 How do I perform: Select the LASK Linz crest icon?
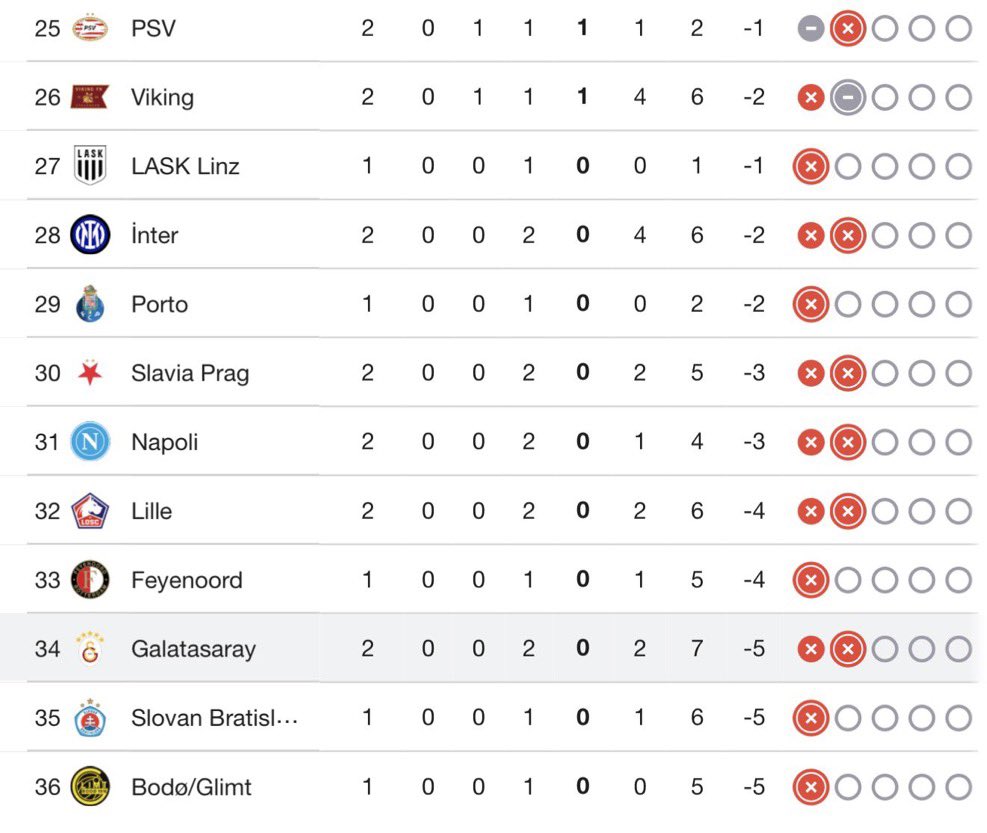click(90, 165)
